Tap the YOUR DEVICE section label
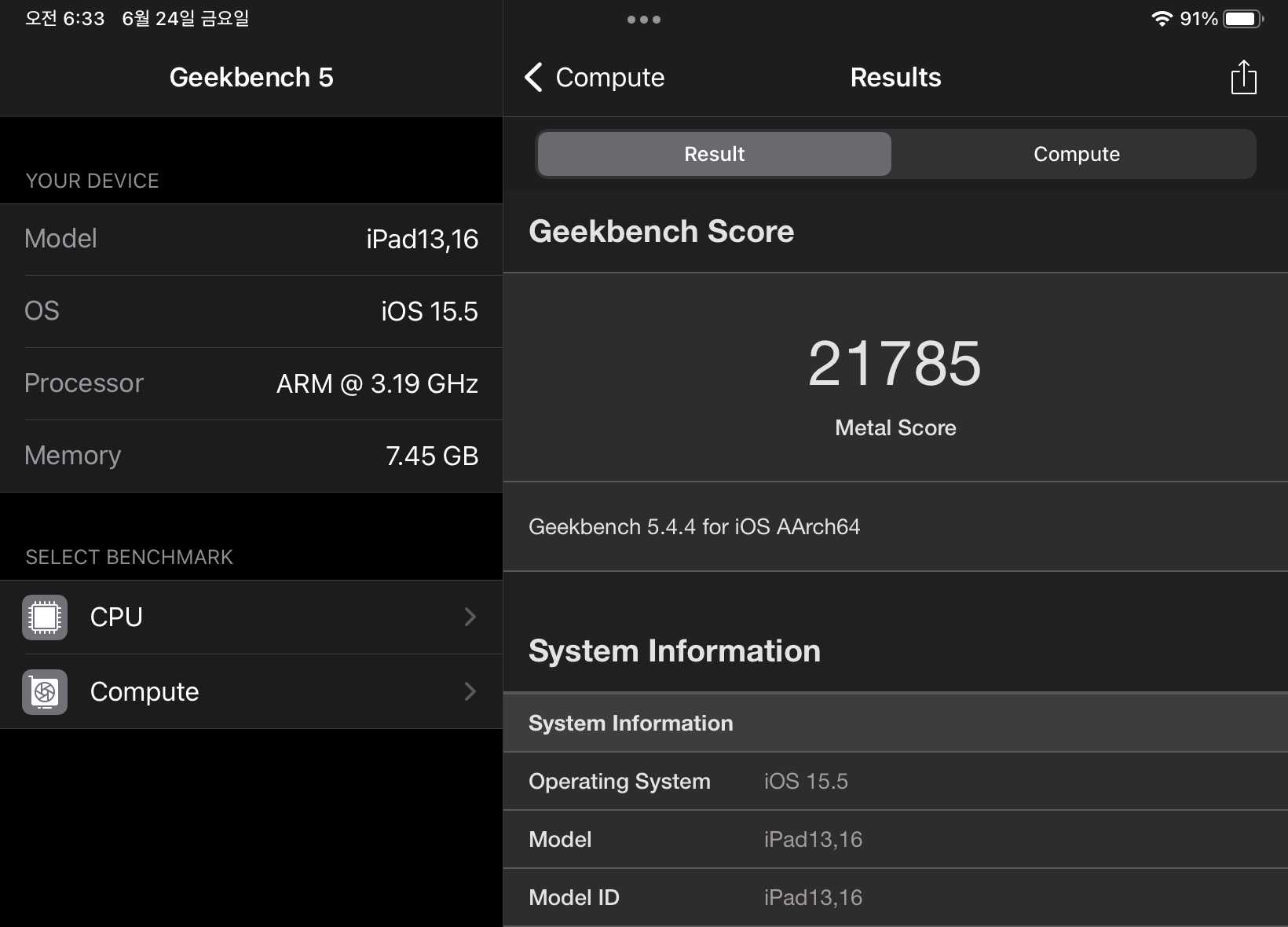The width and height of the screenshot is (1288, 927). (92, 181)
